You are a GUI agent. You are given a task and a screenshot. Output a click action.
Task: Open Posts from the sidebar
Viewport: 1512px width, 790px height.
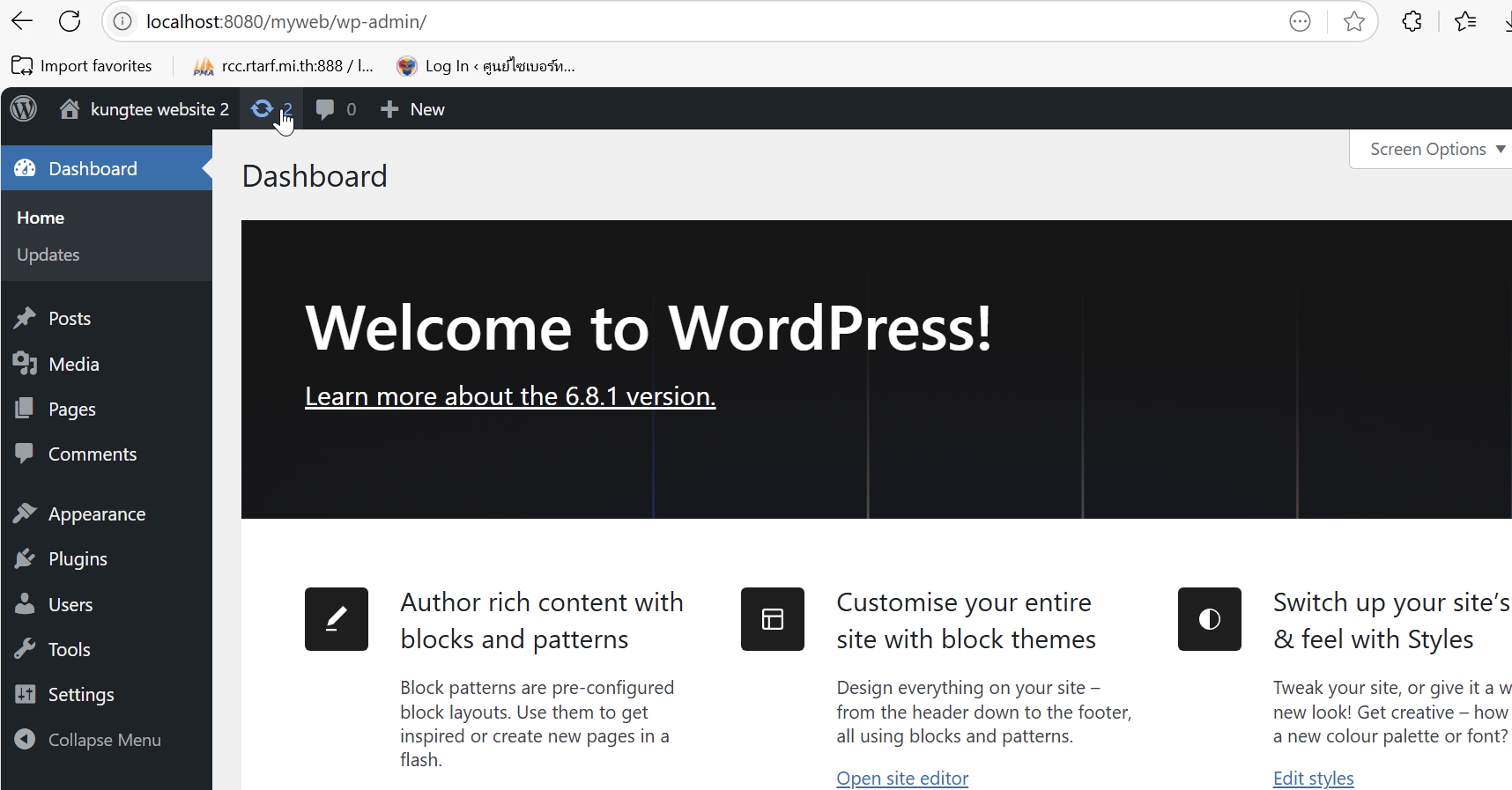coord(70,319)
